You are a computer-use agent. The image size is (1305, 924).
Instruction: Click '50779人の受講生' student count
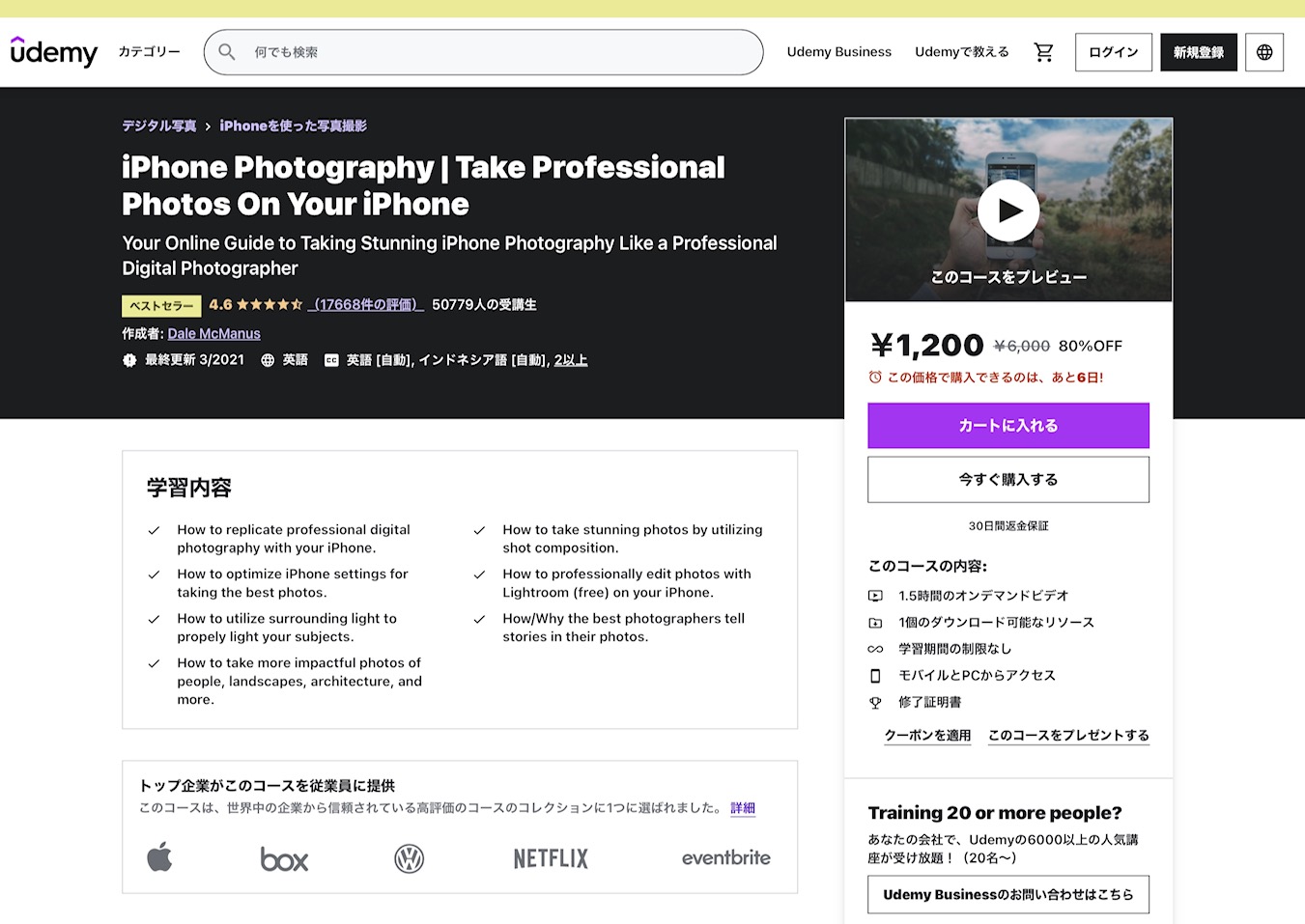484,304
